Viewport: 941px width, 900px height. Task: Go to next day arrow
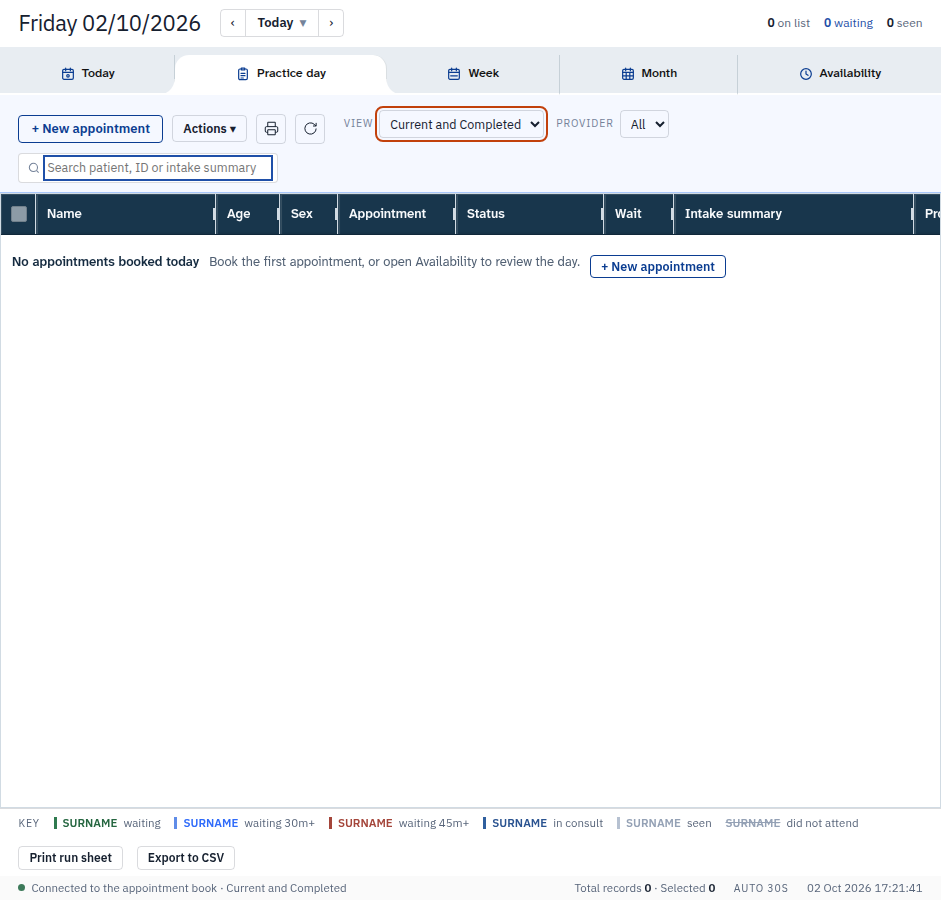pos(331,23)
